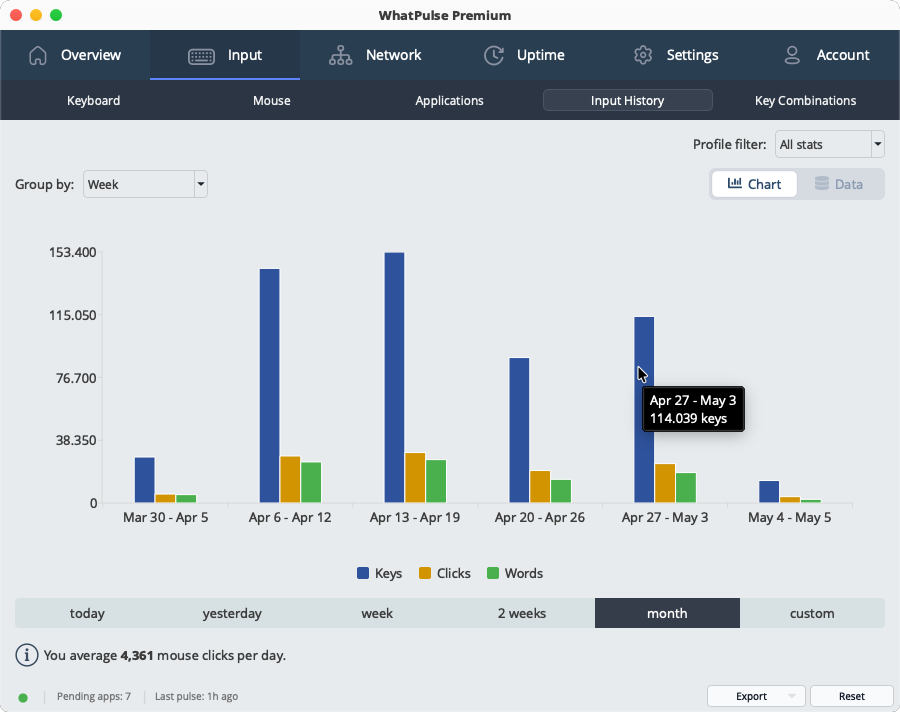Image resolution: width=900 pixels, height=712 pixels.
Task: Click the Mar 30 - Apr 5 axis label
Action: pos(165,517)
